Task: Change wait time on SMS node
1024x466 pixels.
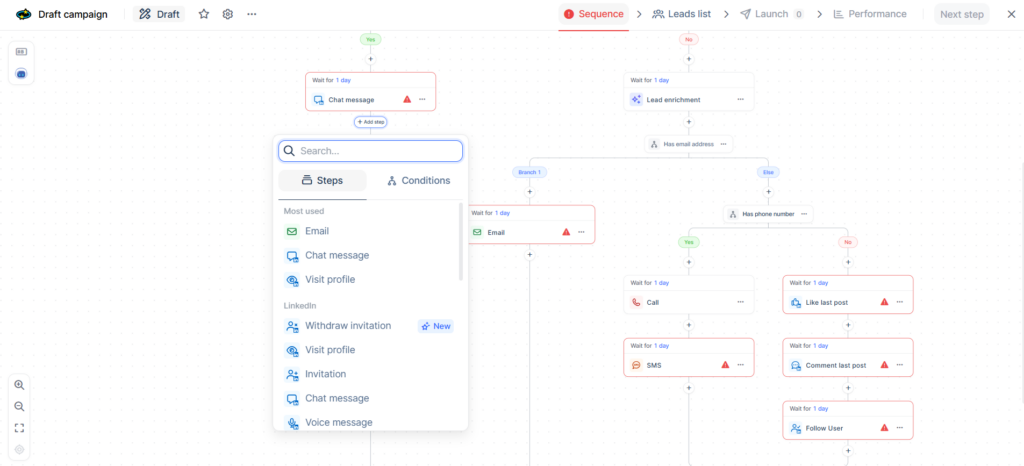Action: pos(662,346)
